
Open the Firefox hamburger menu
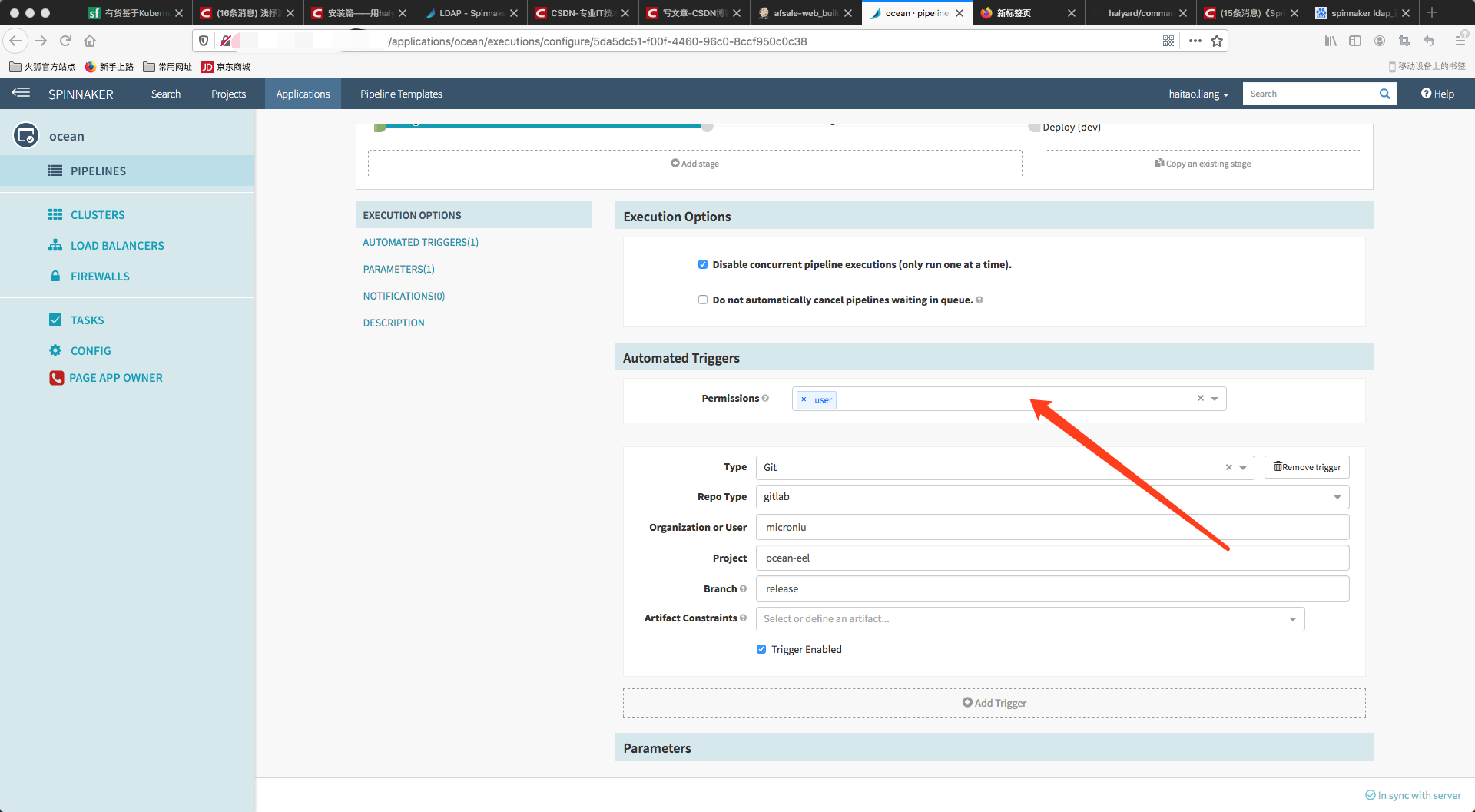1460,41
